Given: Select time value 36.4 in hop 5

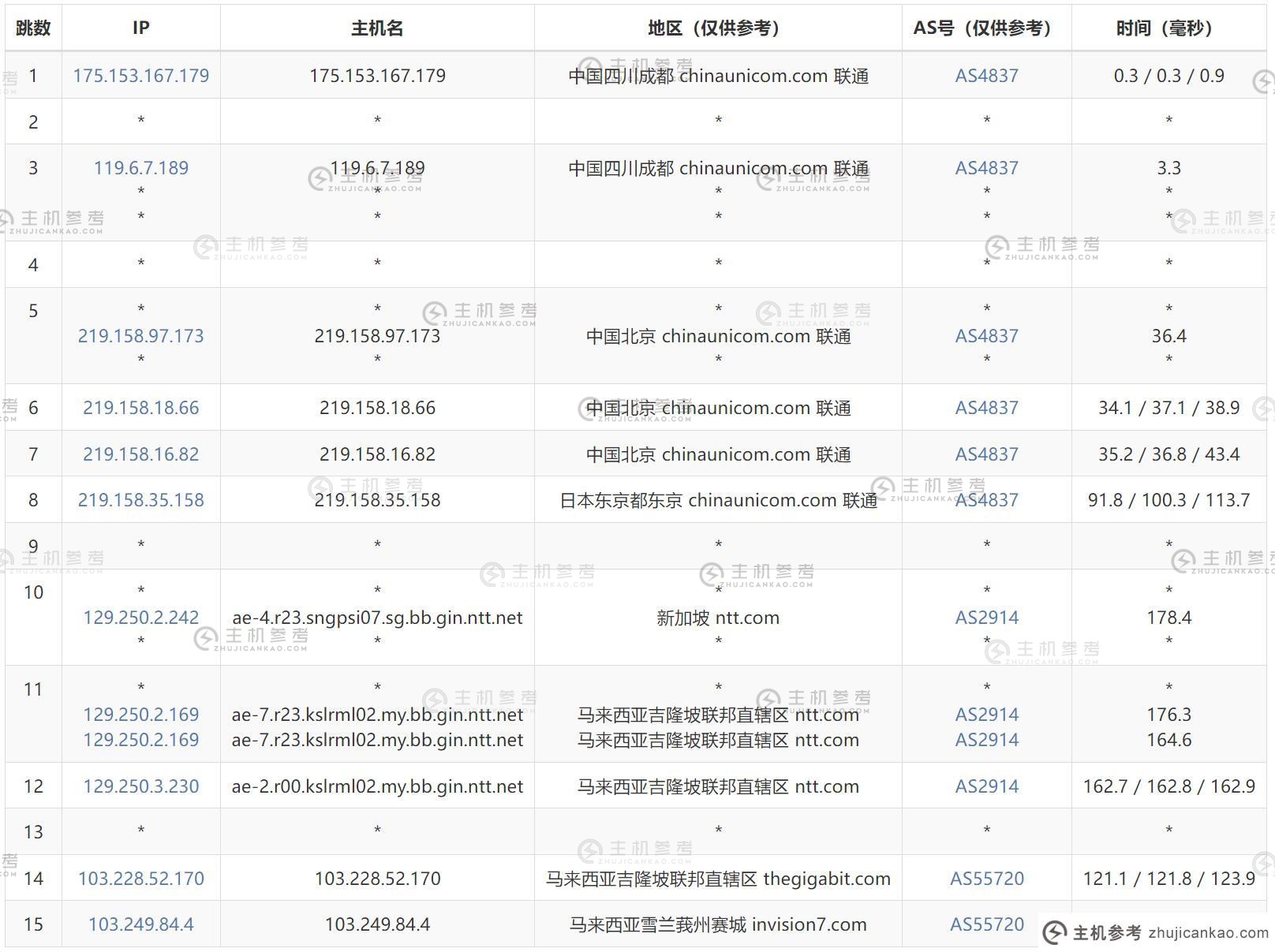Looking at the screenshot, I should pos(1168,336).
